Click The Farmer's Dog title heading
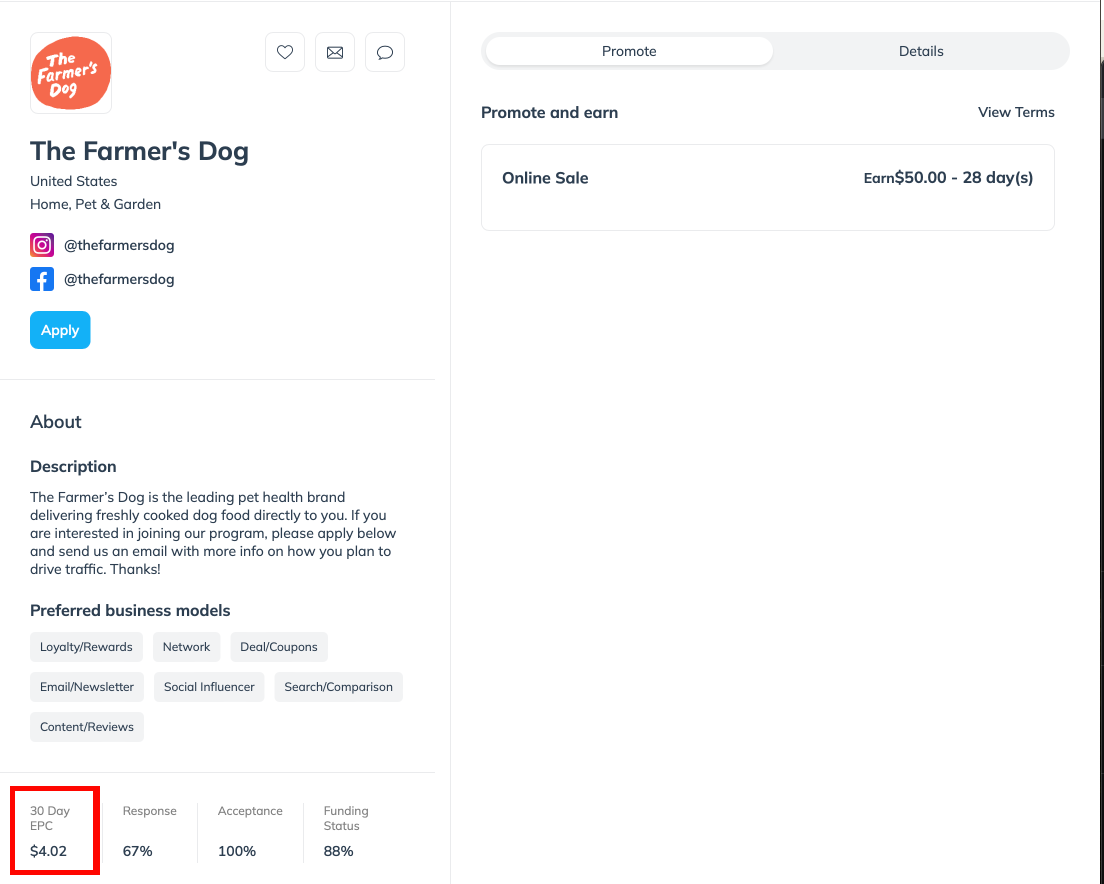The width and height of the screenshot is (1104, 884). (139, 151)
